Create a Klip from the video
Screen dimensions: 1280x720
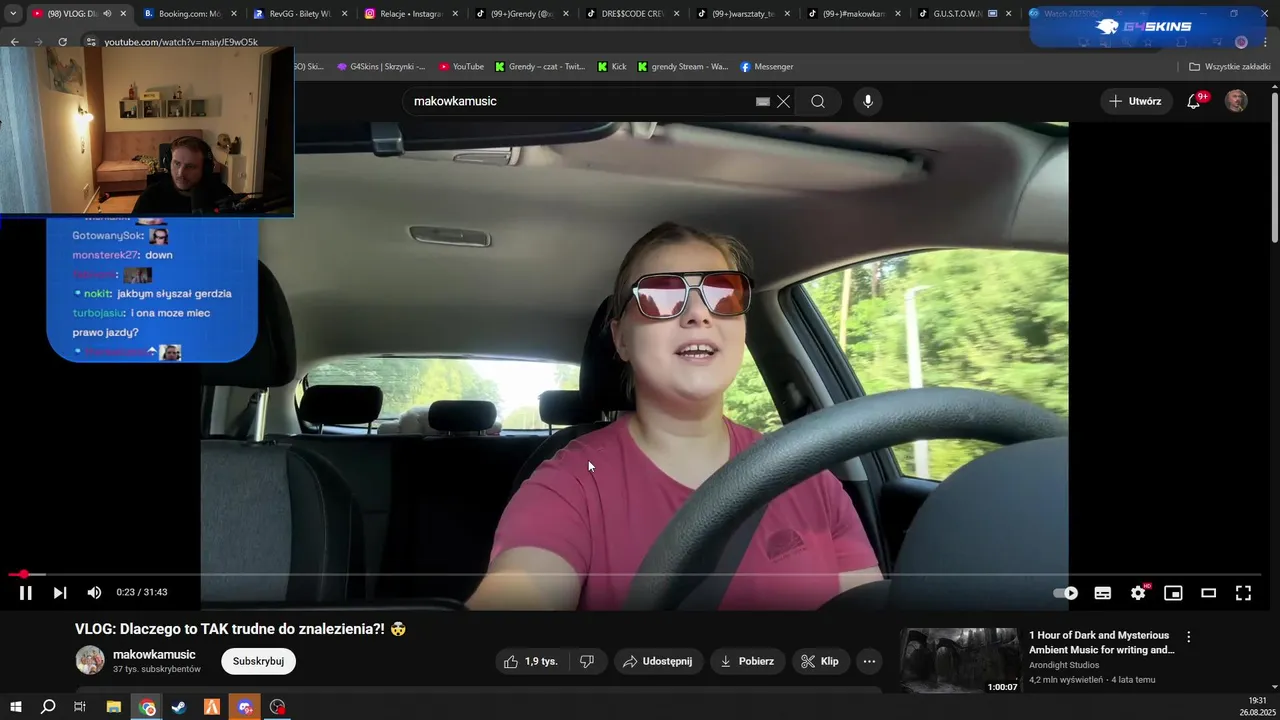(x=820, y=661)
